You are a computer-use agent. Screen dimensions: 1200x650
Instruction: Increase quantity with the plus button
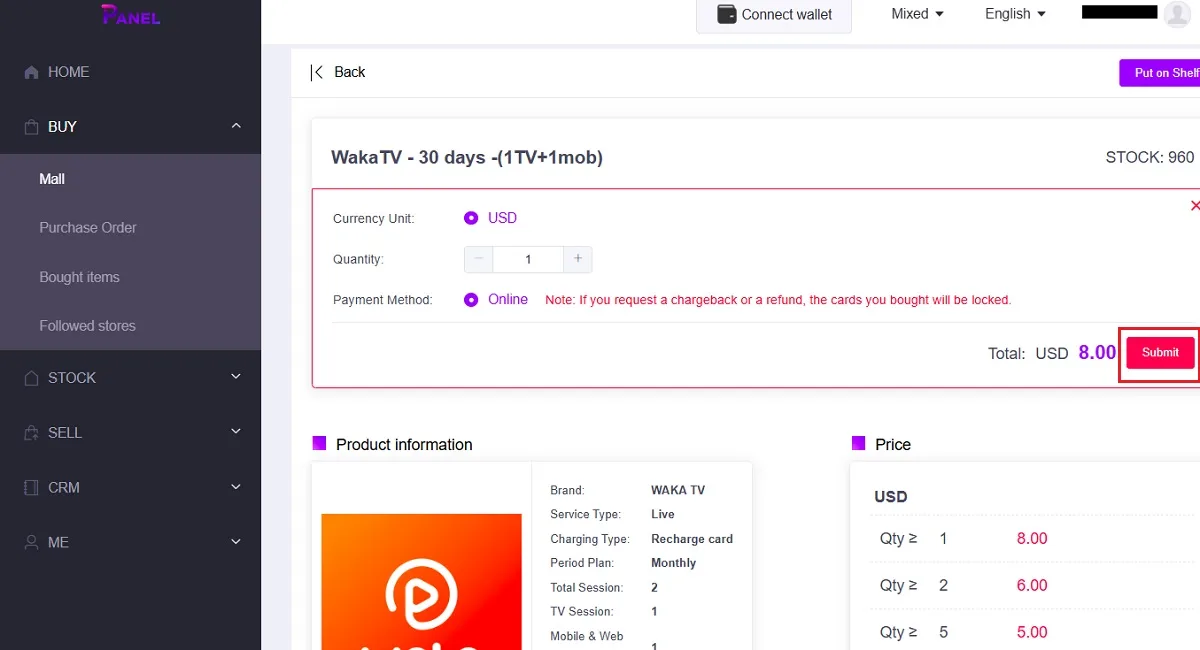pyautogui.click(x=577, y=259)
